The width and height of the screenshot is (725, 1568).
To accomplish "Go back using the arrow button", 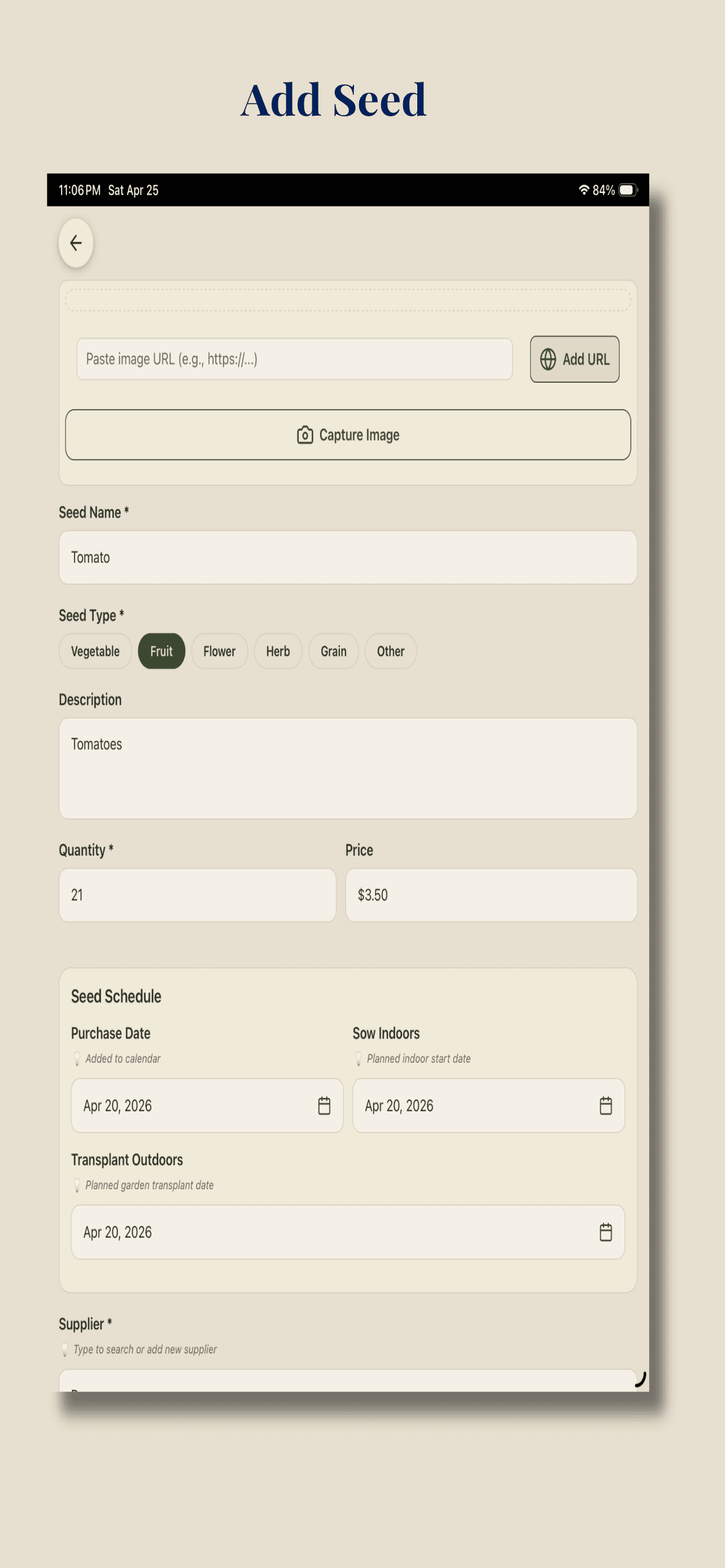I will pos(76,243).
